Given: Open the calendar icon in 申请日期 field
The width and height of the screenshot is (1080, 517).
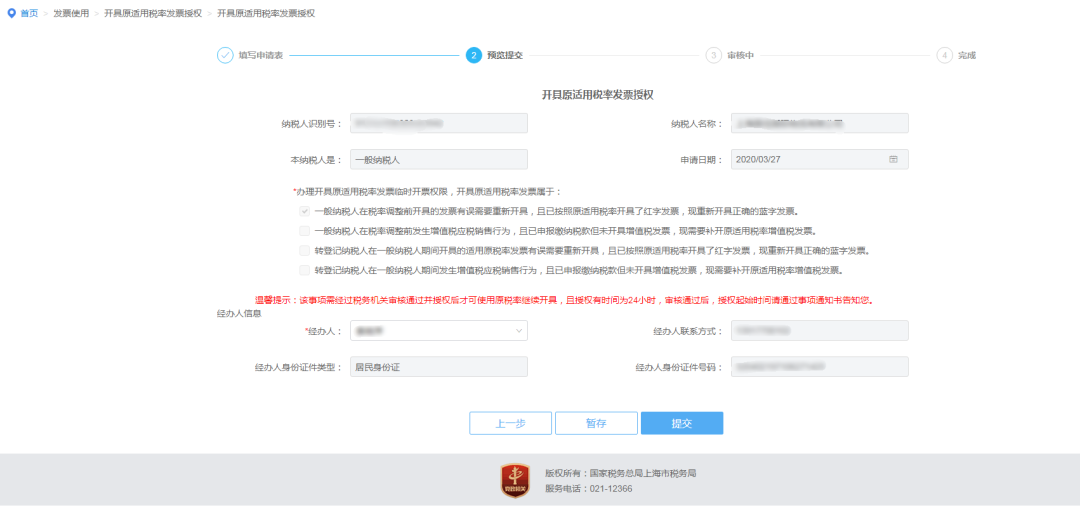Looking at the screenshot, I should point(893,159).
